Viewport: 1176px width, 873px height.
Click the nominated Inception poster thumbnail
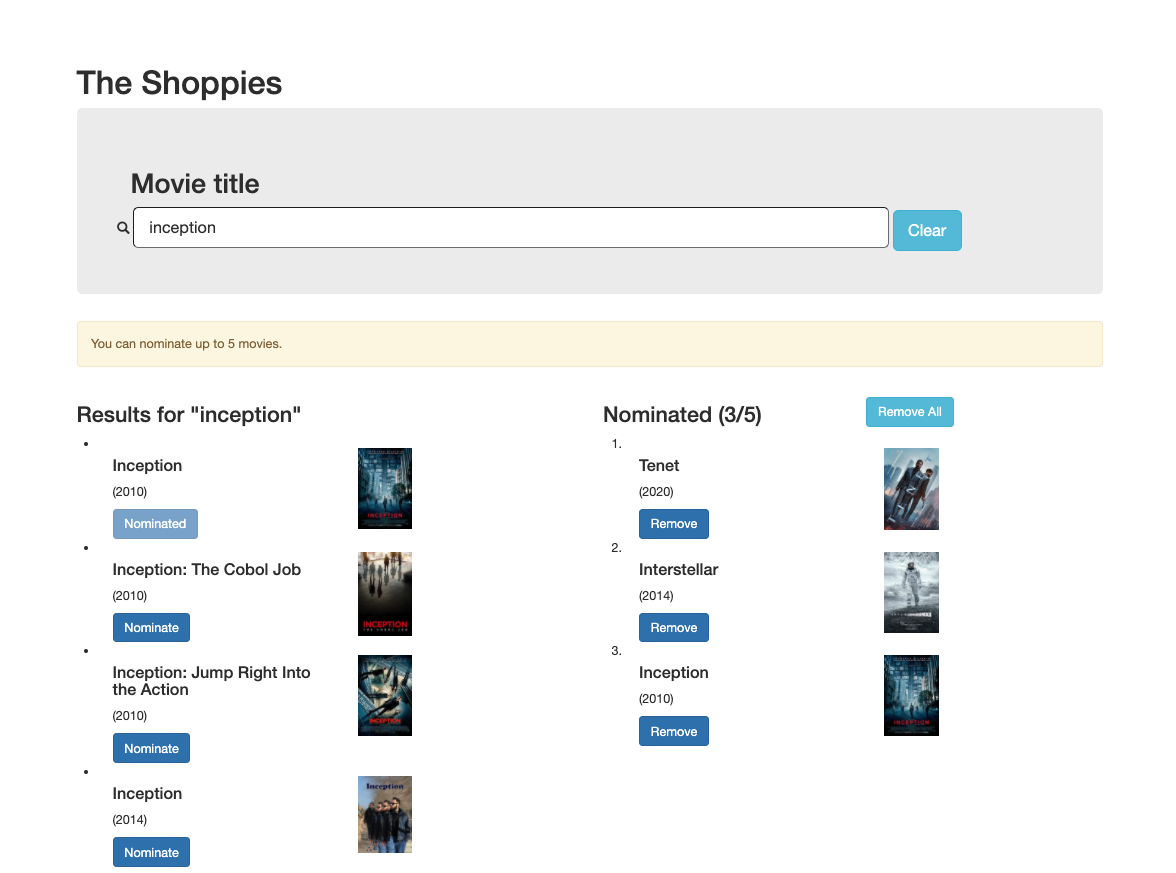click(911, 695)
